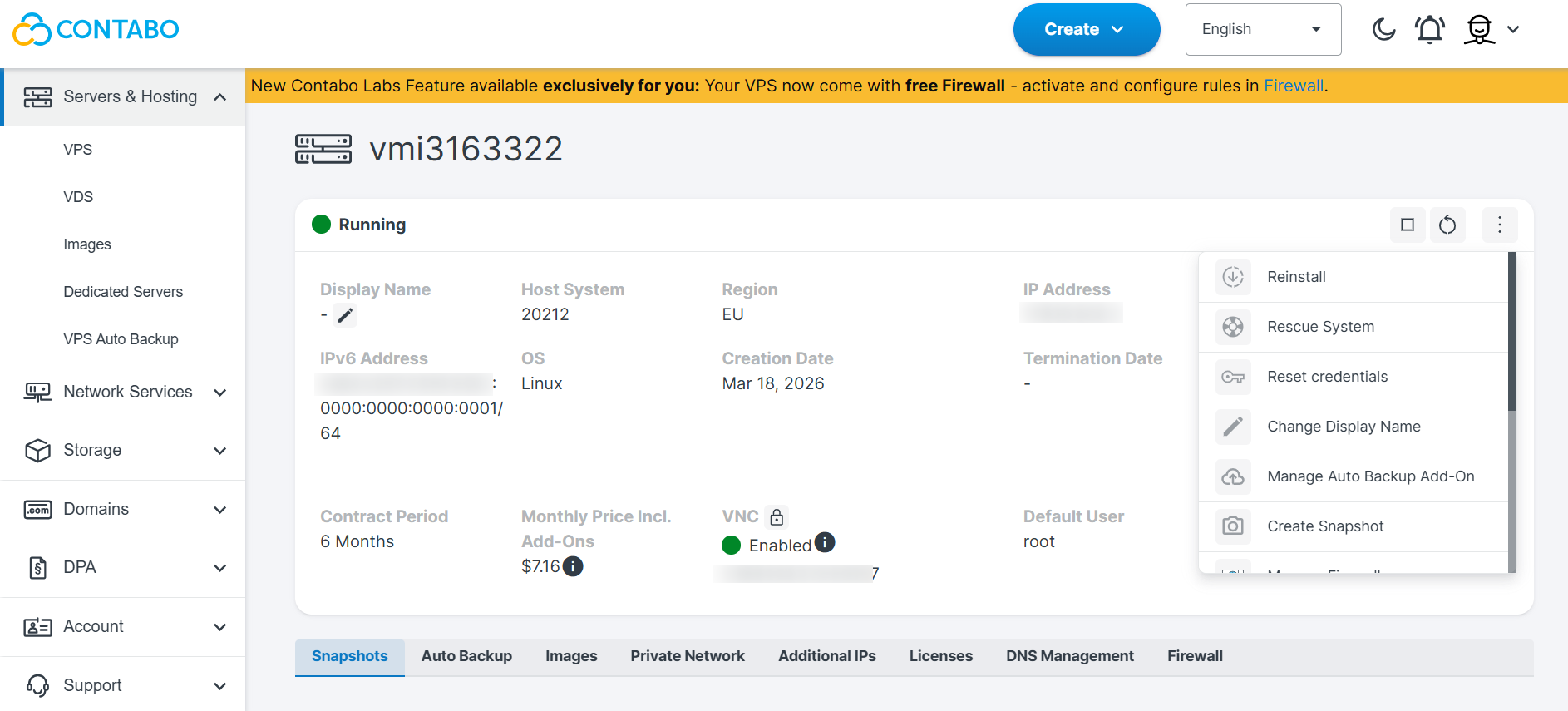Switch to the Auto Backup tab
1568x711 pixels.
(466, 656)
